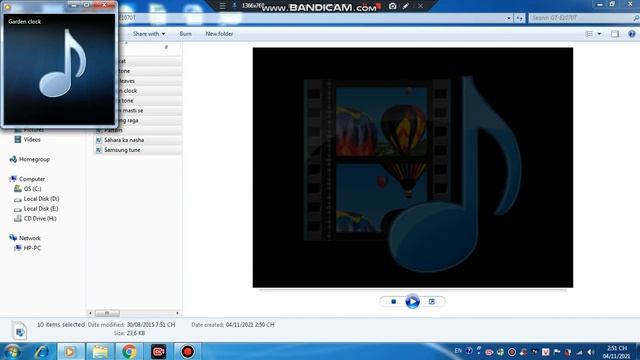Open HP-PC network computer
The image size is (640, 360).
(32, 248)
